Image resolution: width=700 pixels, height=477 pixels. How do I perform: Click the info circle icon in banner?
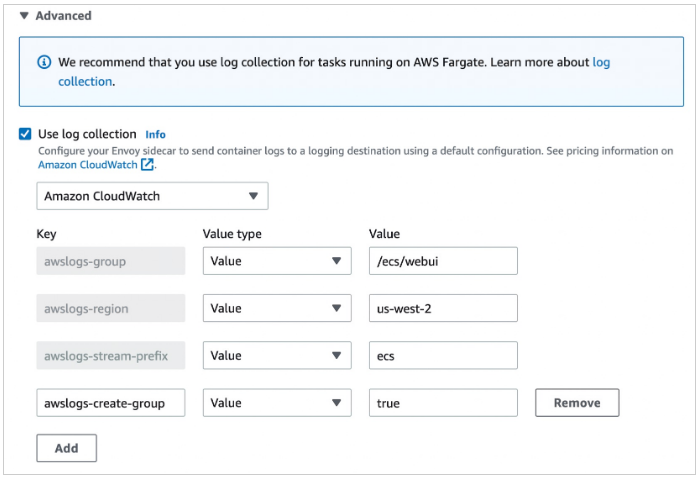click(43, 62)
